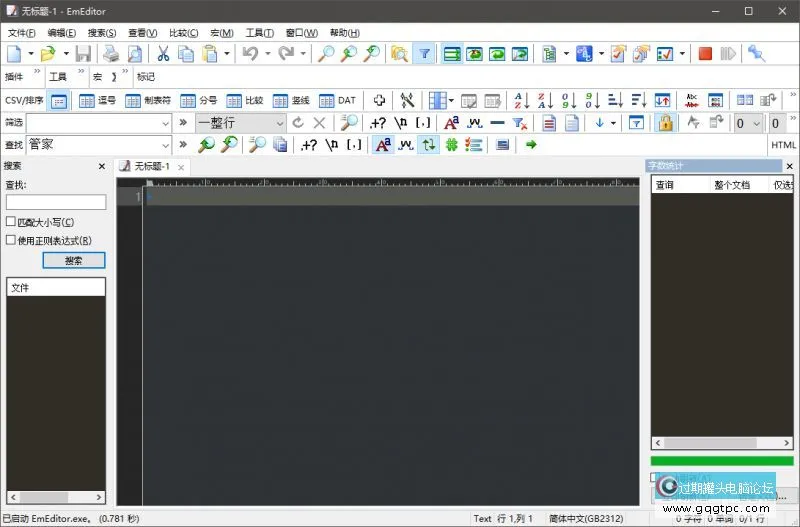Click the 逗号 CSV mode button
Screen dimensions: 800x527
(x=97, y=100)
